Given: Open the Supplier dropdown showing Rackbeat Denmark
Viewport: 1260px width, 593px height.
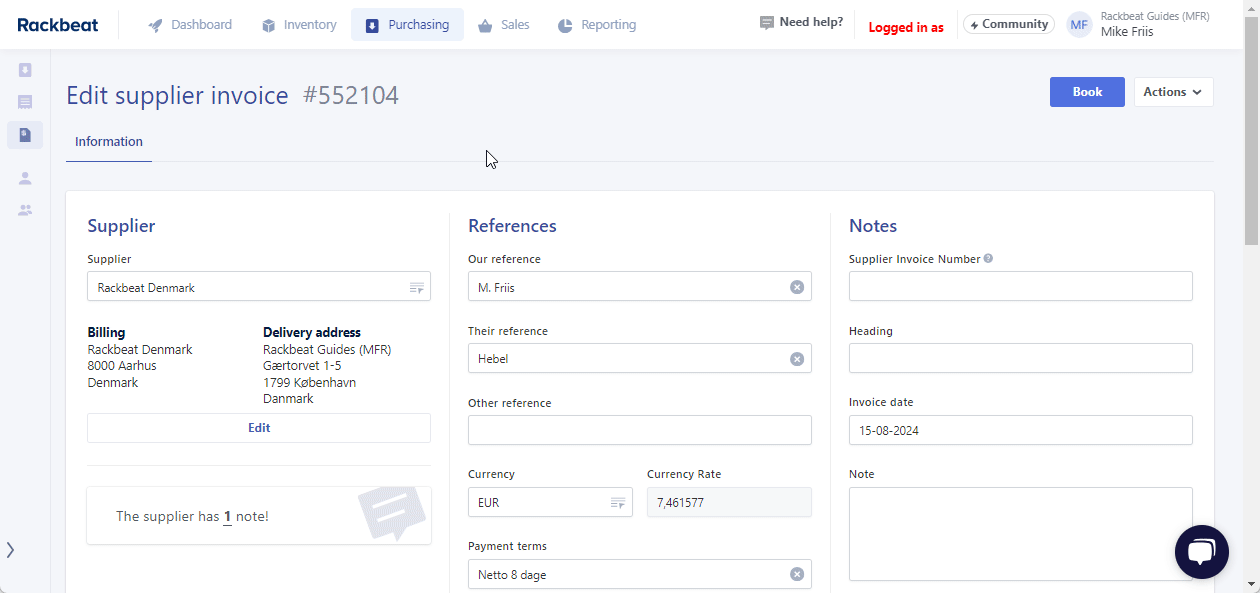Looking at the screenshot, I should (x=258, y=287).
